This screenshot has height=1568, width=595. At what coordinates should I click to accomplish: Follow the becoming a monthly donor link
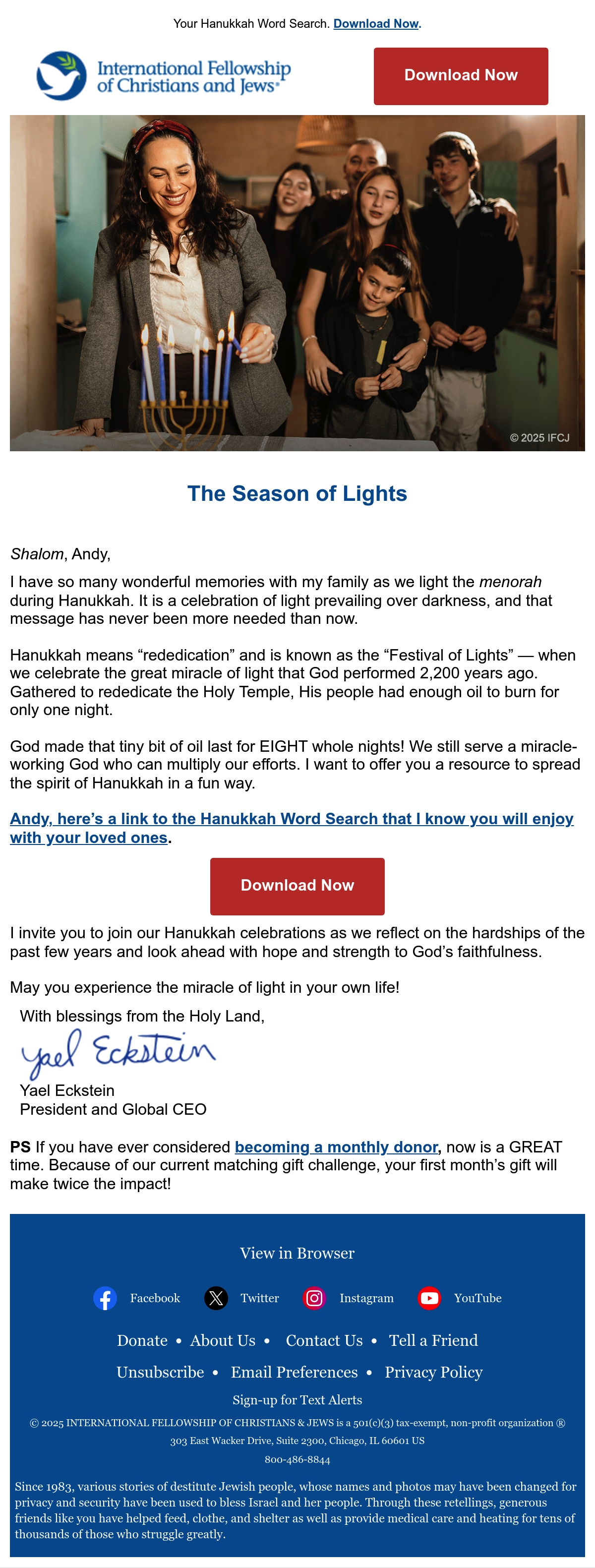click(337, 1147)
